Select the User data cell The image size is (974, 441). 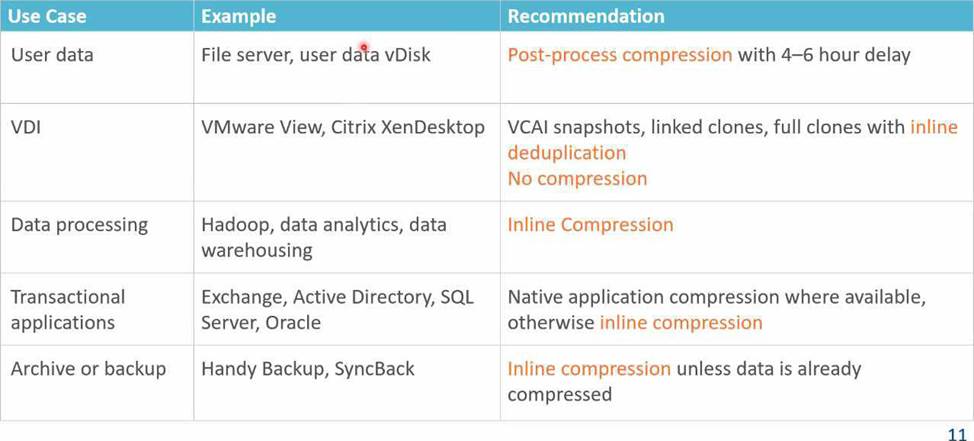[x=52, y=55]
